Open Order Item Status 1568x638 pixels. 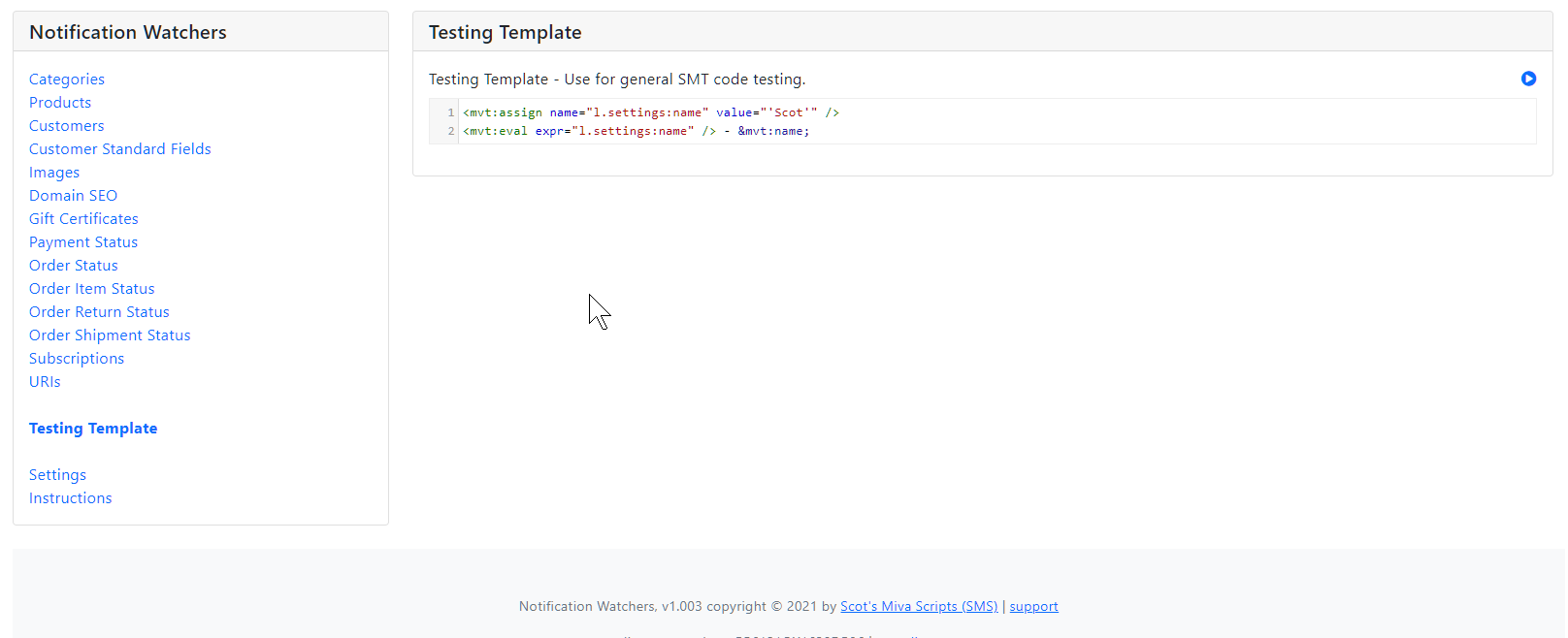(x=91, y=289)
